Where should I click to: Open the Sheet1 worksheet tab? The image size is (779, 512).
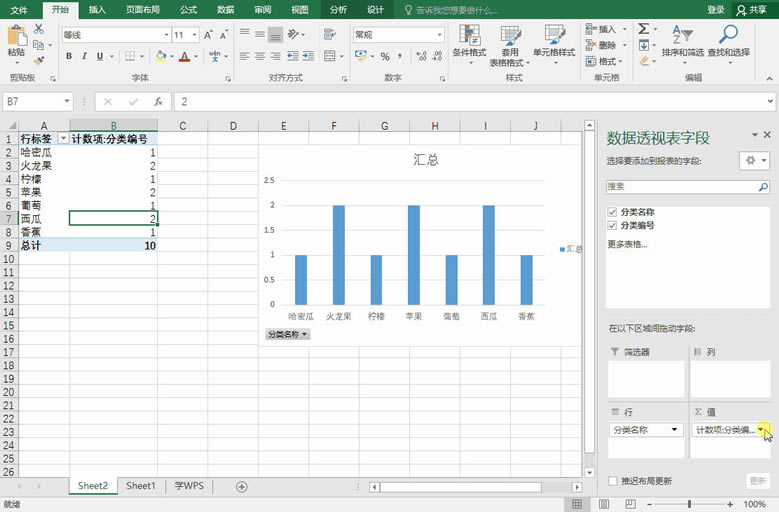point(141,486)
